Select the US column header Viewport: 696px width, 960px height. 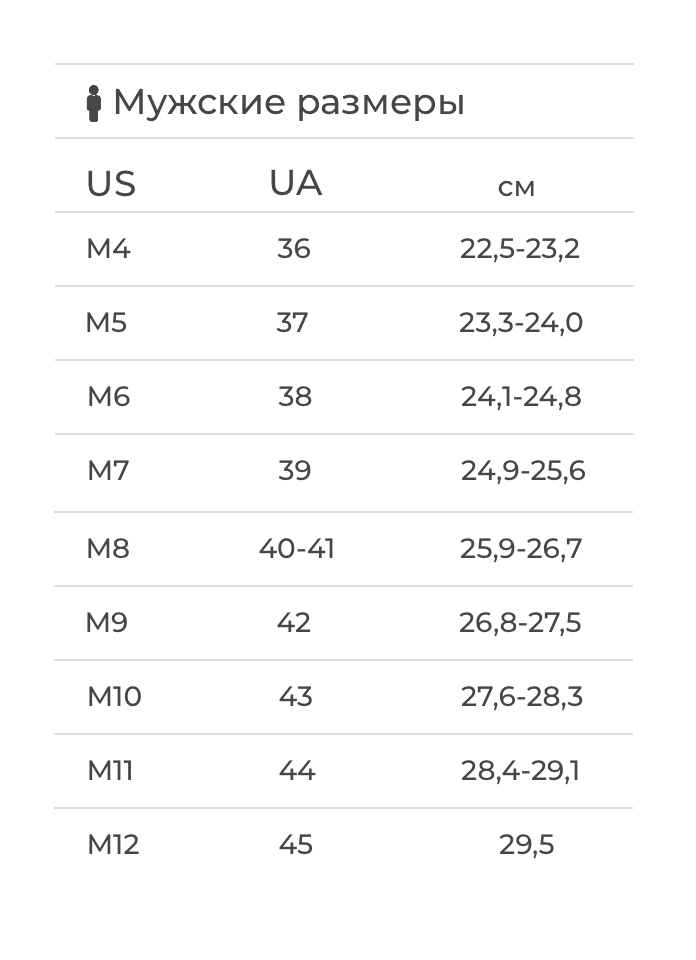(x=111, y=184)
